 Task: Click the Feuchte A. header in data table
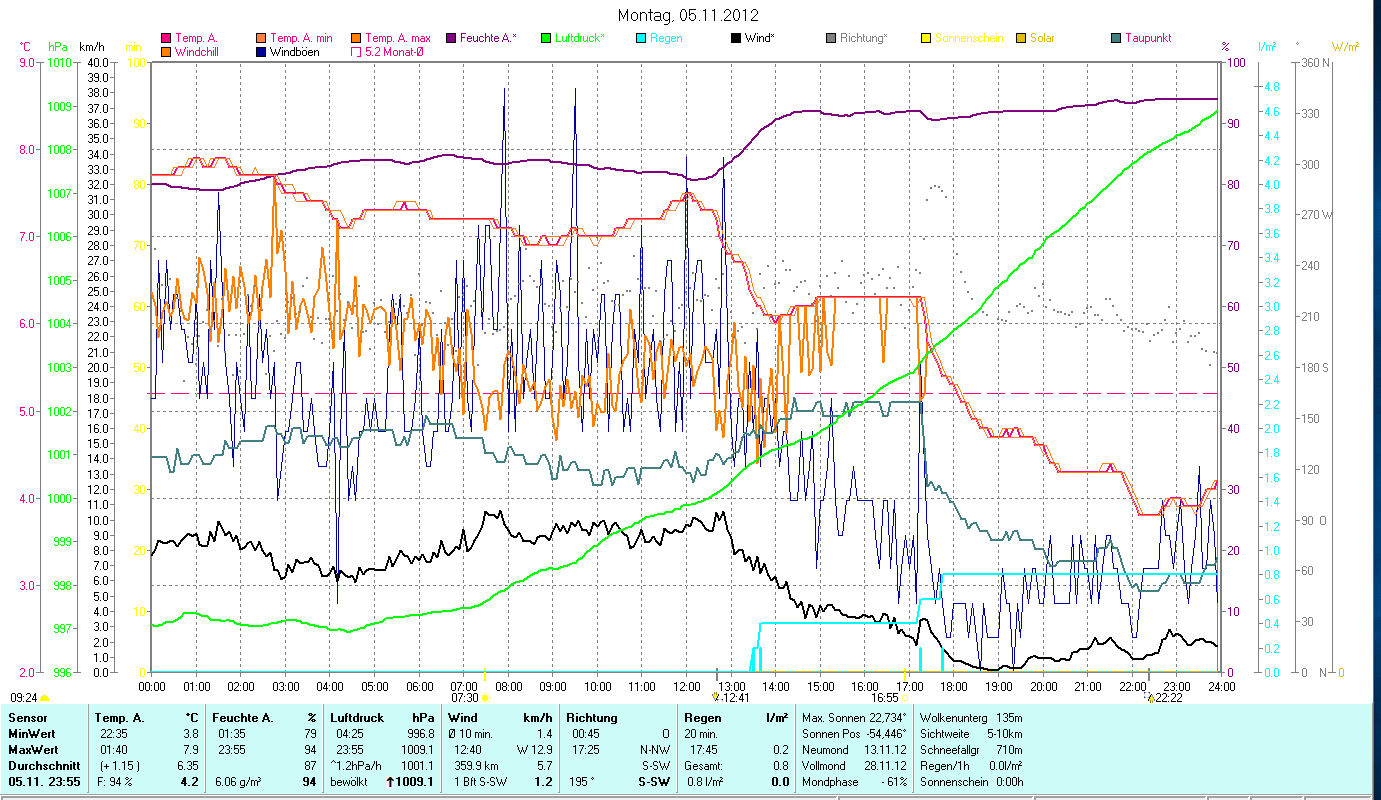coord(243,718)
